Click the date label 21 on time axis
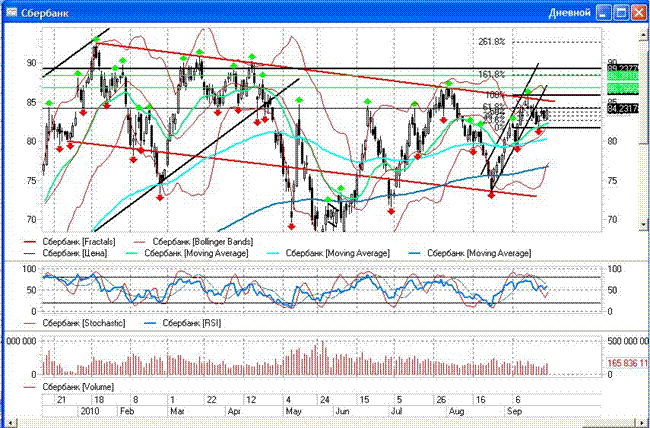 tap(61, 400)
